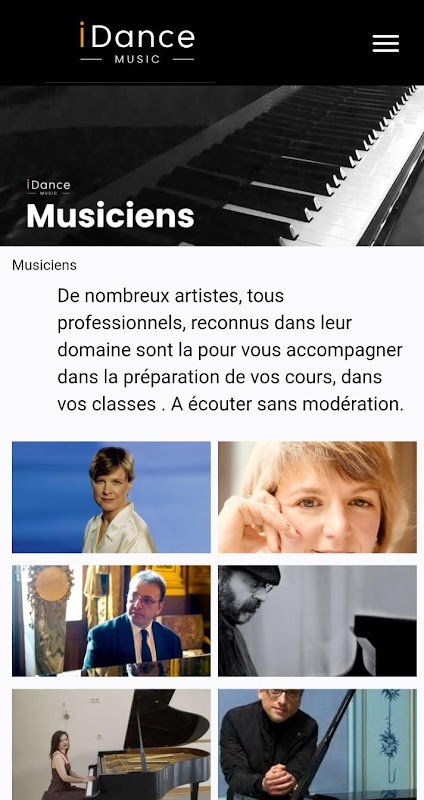424x800 pixels.
Task: Open musician photo with blue background
Action: pos(111,497)
